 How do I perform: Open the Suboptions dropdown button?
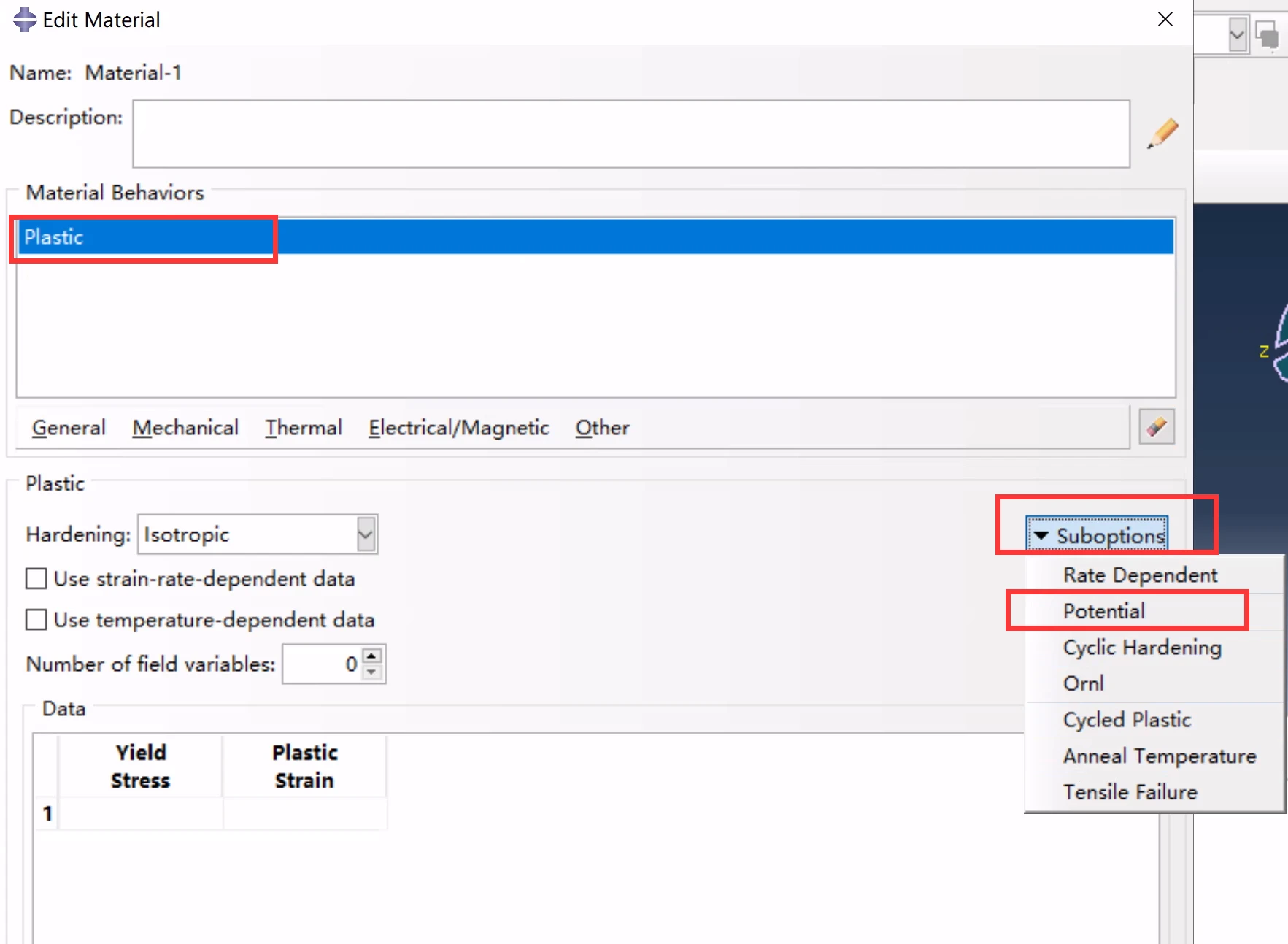(x=1097, y=535)
